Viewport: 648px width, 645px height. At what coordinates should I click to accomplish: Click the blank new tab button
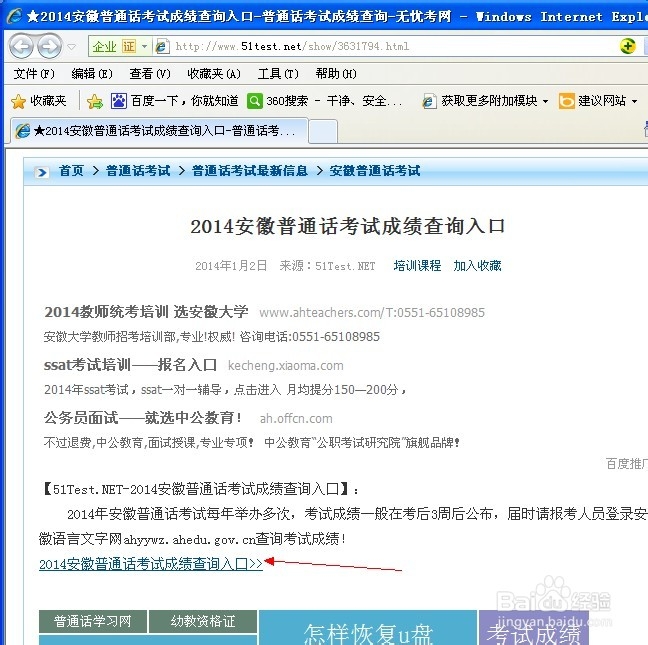323,132
